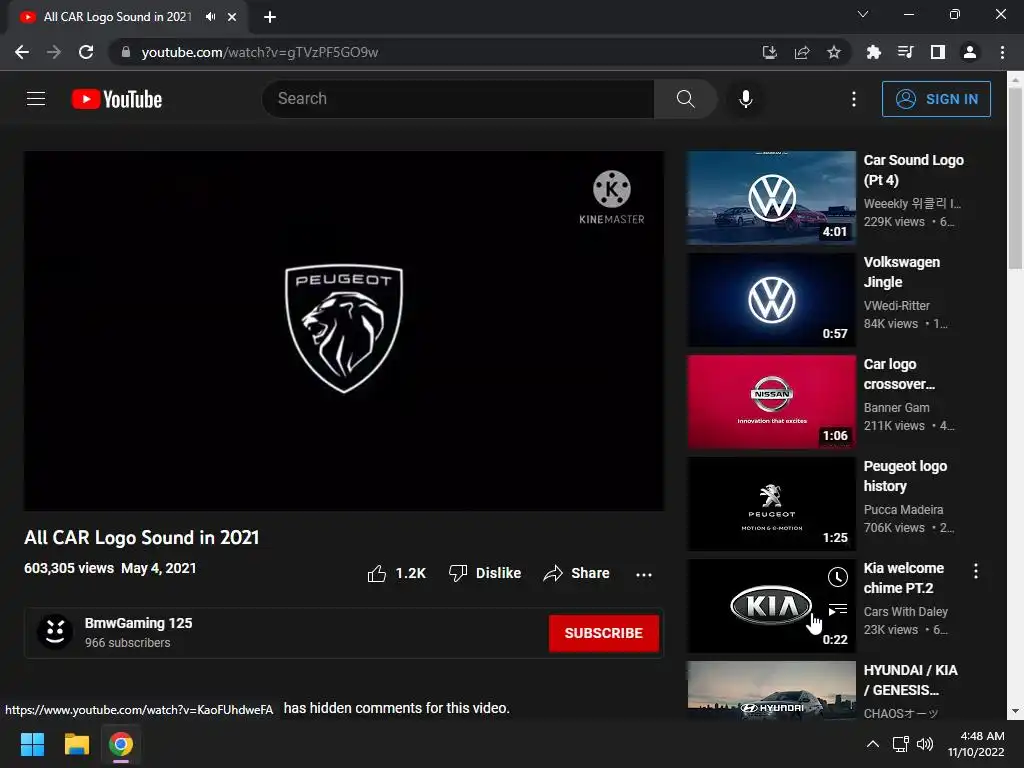Click the main Peugeot video player

point(344,331)
